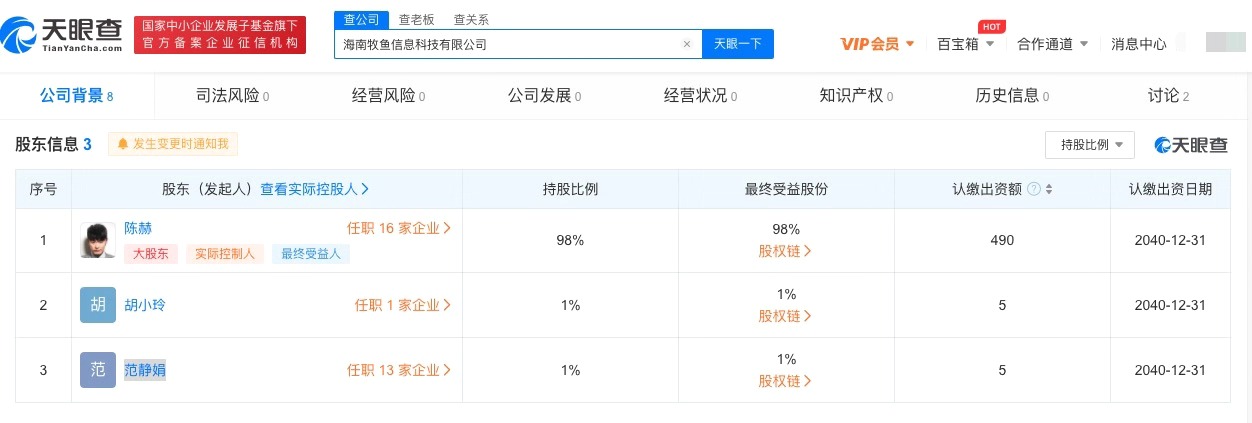Viewport: 1252px width, 423px height.
Task: Click into the company name search field
Action: pyautogui.click(x=505, y=44)
